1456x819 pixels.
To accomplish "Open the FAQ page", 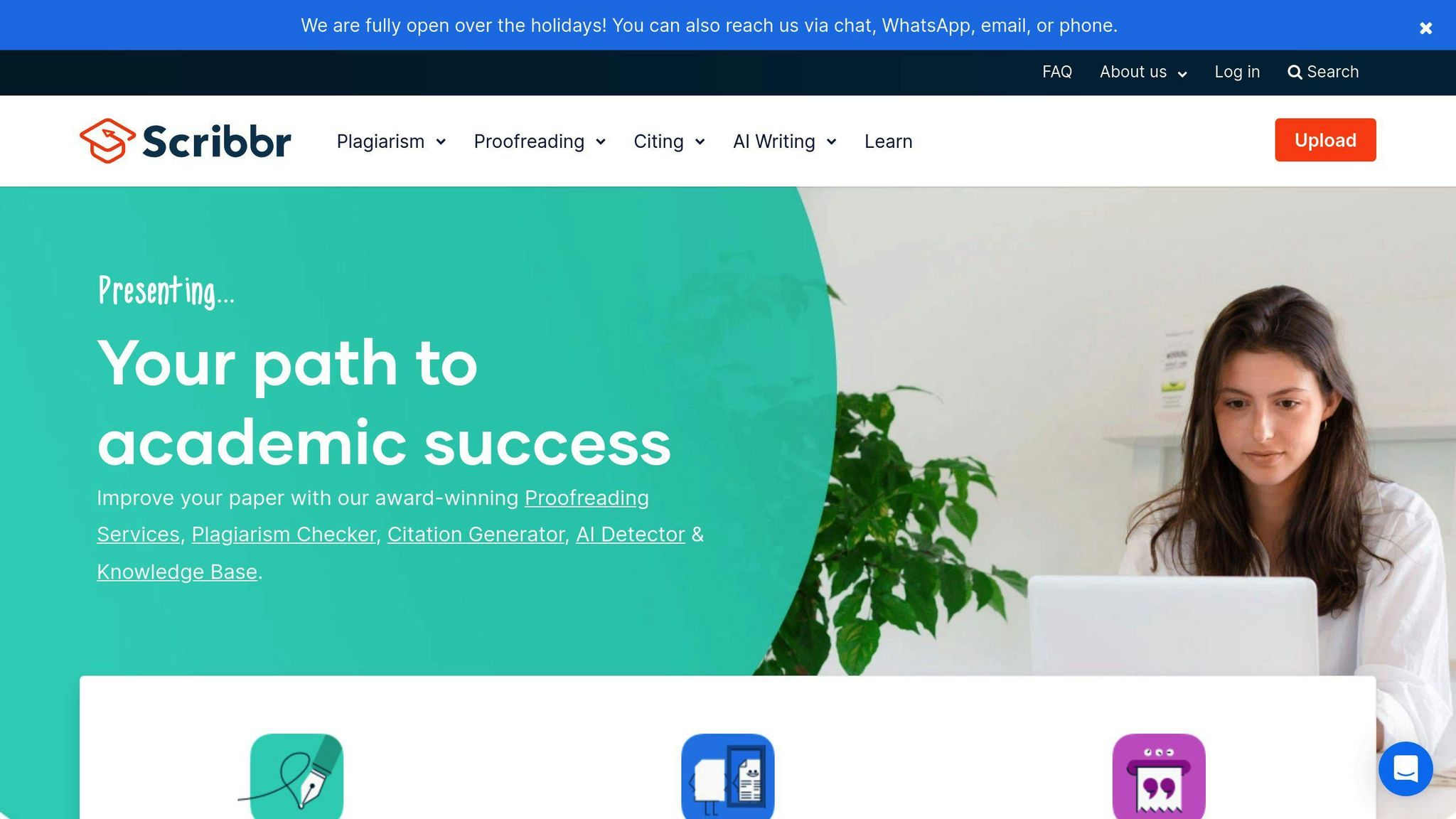I will (1057, 72).
